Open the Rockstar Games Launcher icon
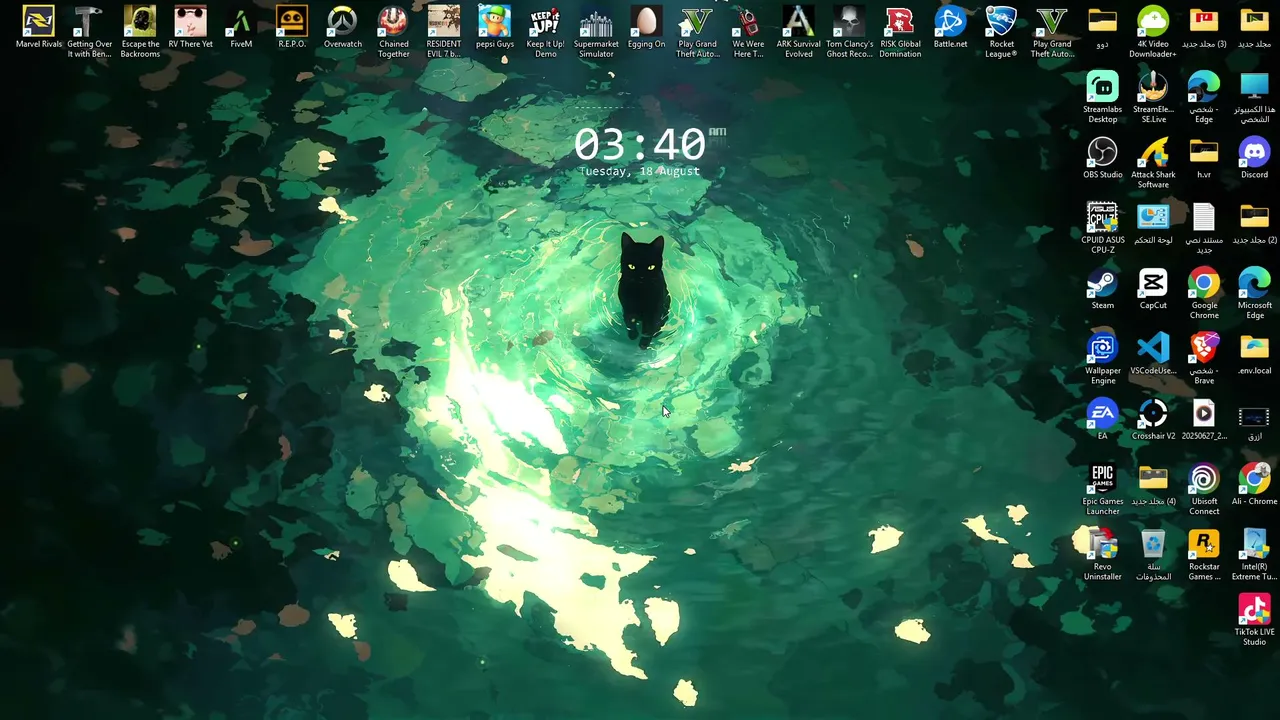 click(1204, 554)
